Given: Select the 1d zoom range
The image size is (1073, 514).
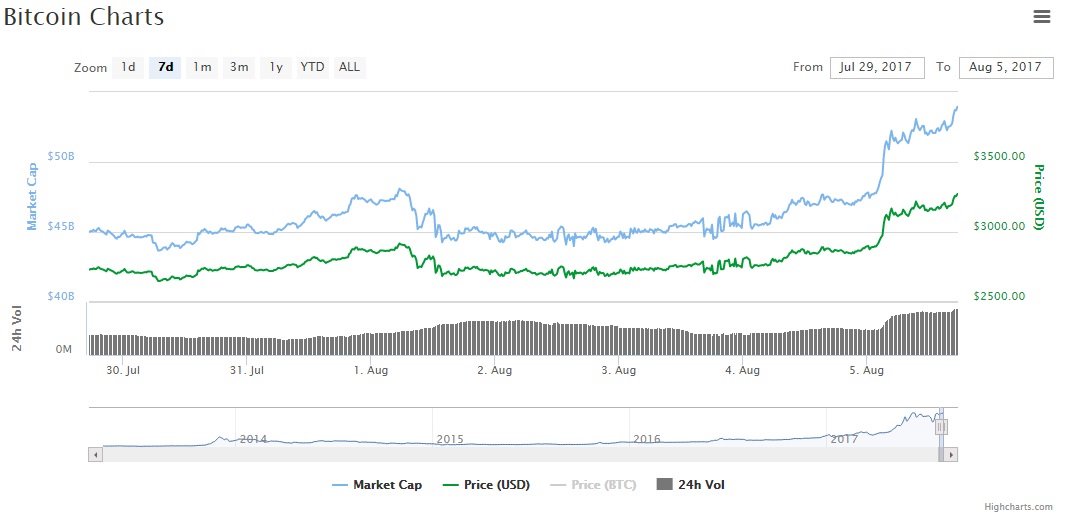Looking at the screenshot, I should pos(128,67).
